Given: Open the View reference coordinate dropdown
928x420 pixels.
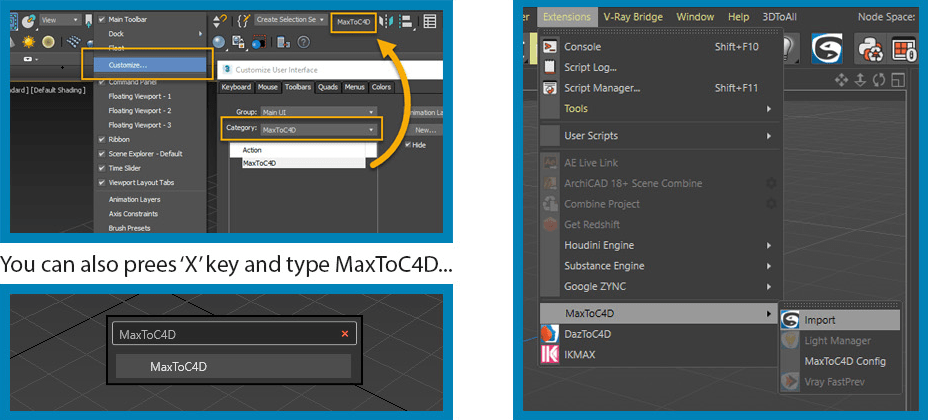Looking at the screenshot, I should (x=60, y=20).
